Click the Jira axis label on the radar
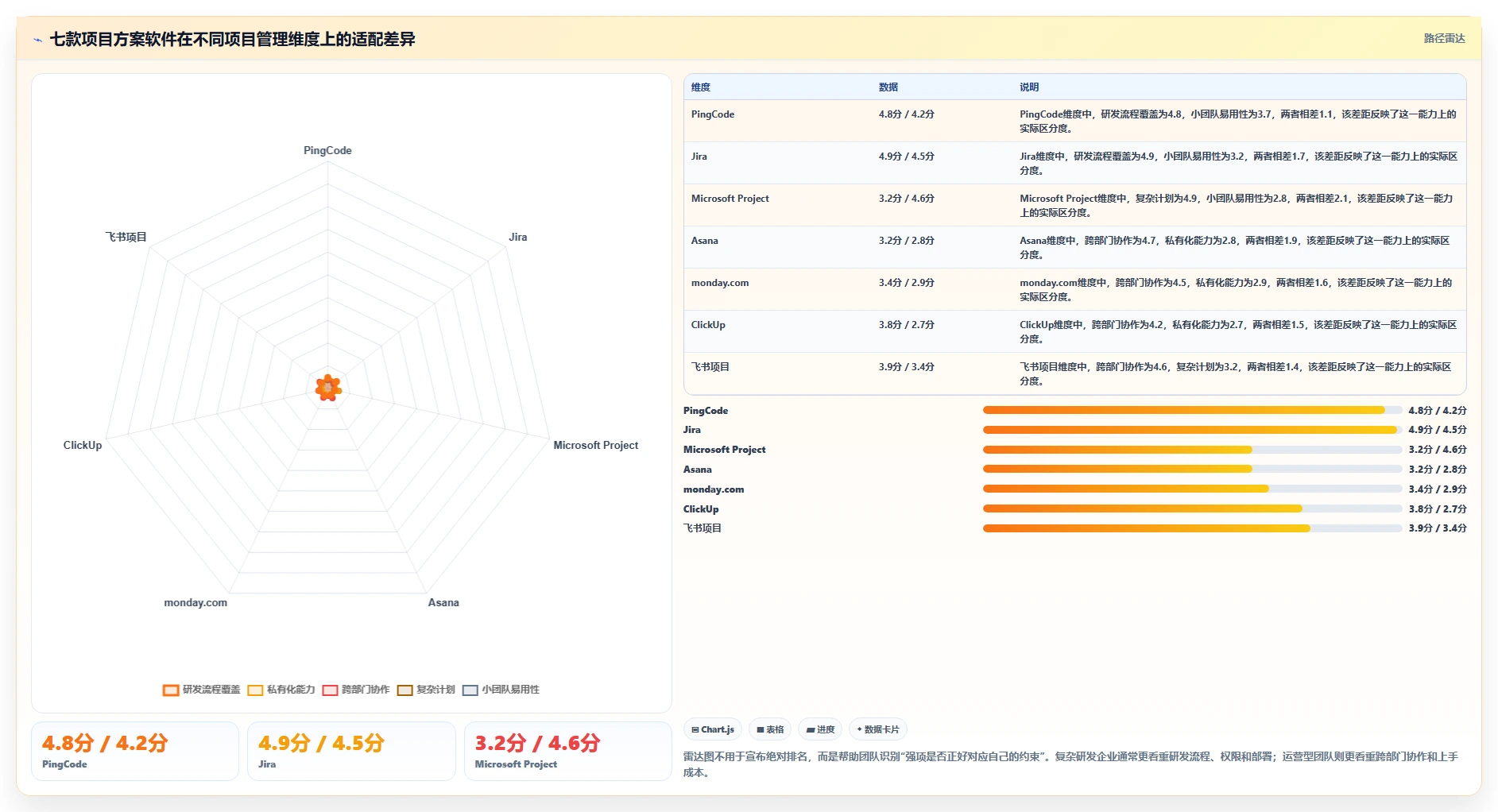The width and height of the screenshot is (1498, 812). (x=518, y=237)
